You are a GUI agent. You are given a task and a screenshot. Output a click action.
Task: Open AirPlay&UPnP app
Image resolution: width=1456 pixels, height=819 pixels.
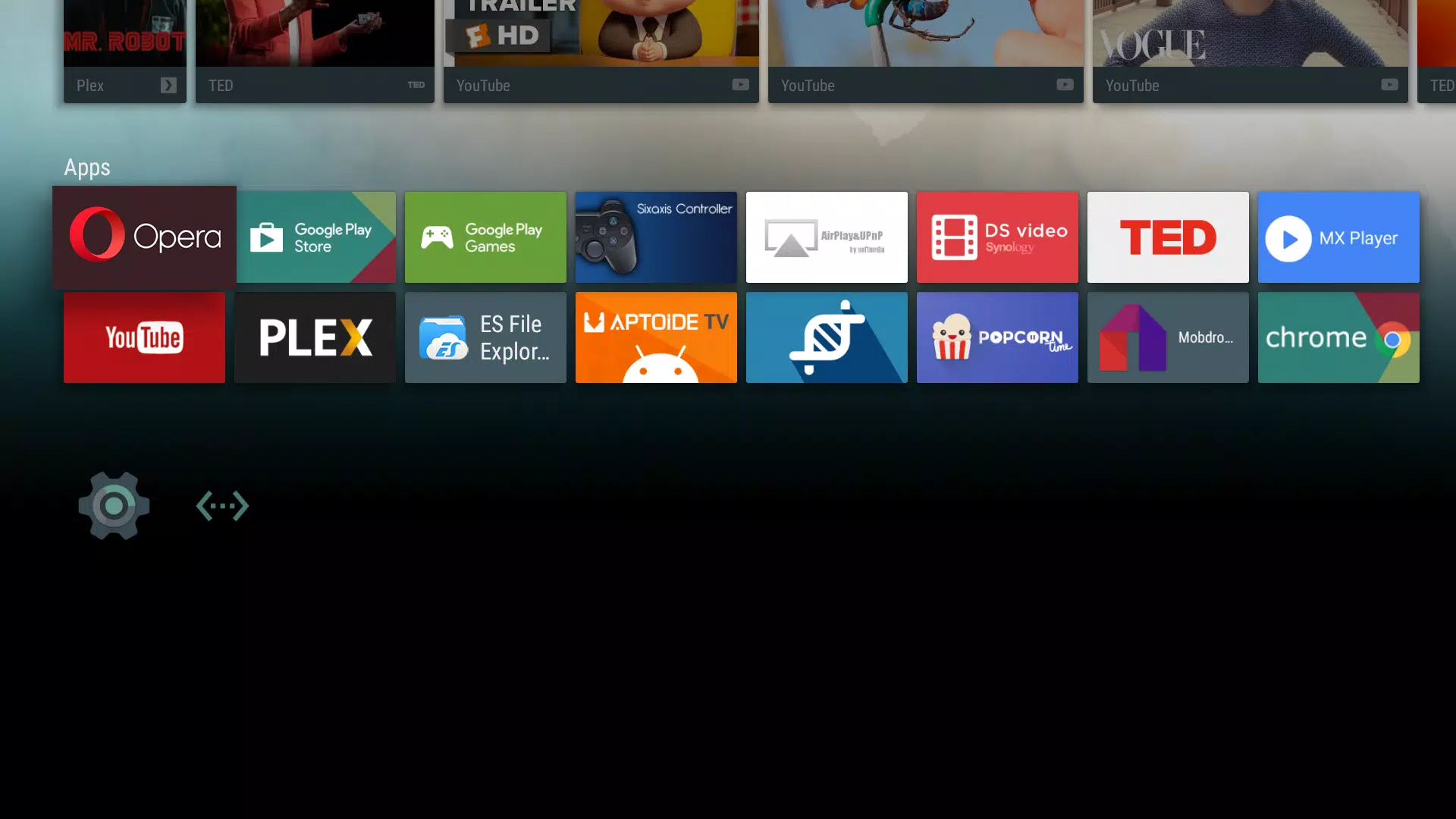pos(827,237)
